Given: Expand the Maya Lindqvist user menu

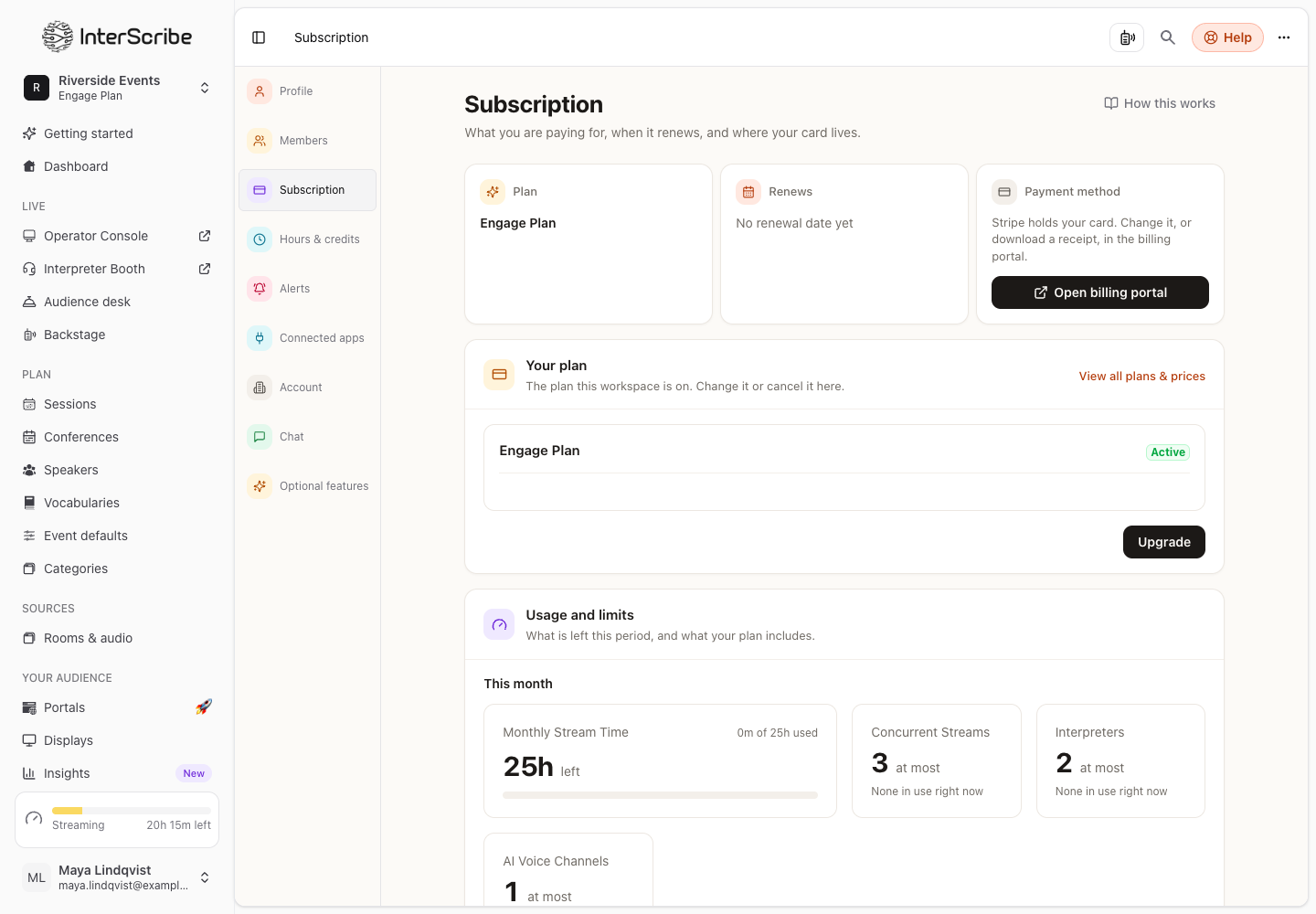Looking at the screenshot, I should point(117,877).
